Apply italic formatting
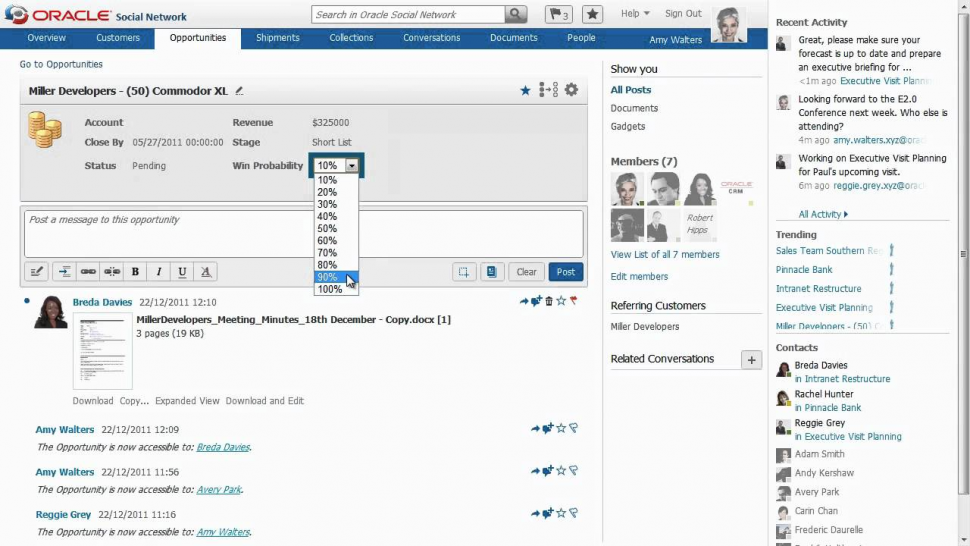The width and height of the screenshot is (970, 546). [158, 271]
